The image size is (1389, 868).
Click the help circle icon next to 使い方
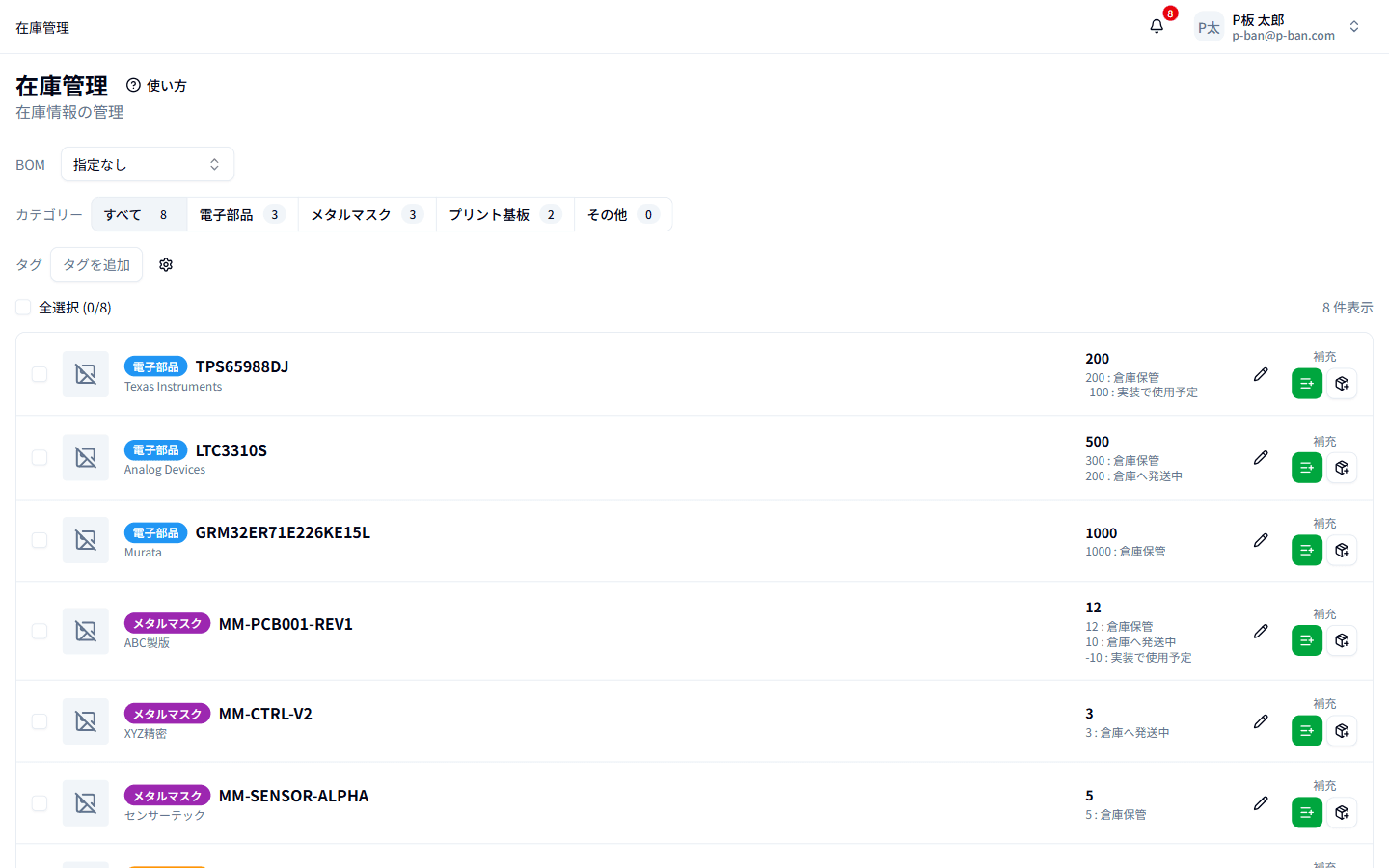coord(134,85)
